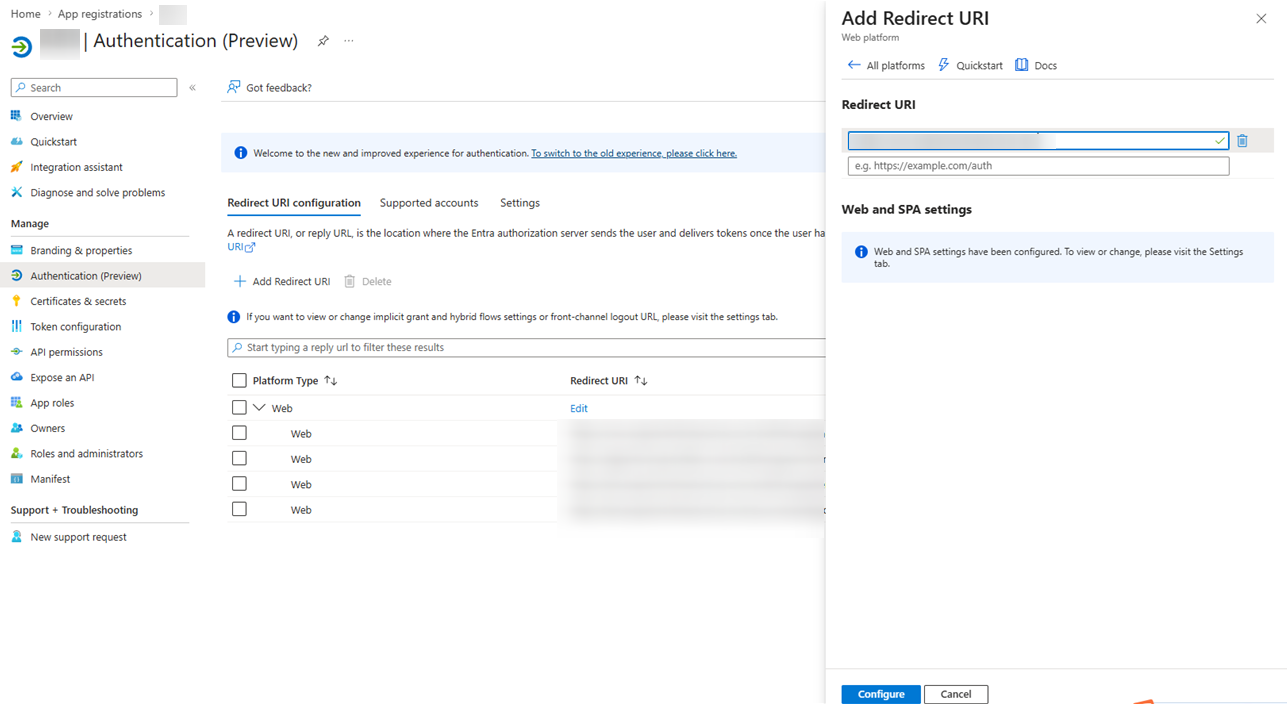The width and height of the screenshot is (1287, 705).
Task: Click the empty redirect URI example field
Action: point(1038,166)
